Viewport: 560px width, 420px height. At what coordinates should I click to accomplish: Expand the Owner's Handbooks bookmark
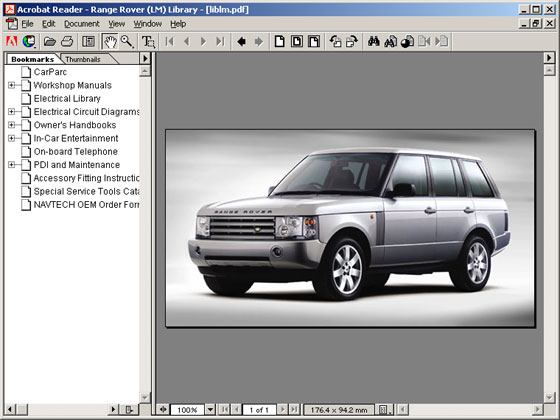pos(11,125)
